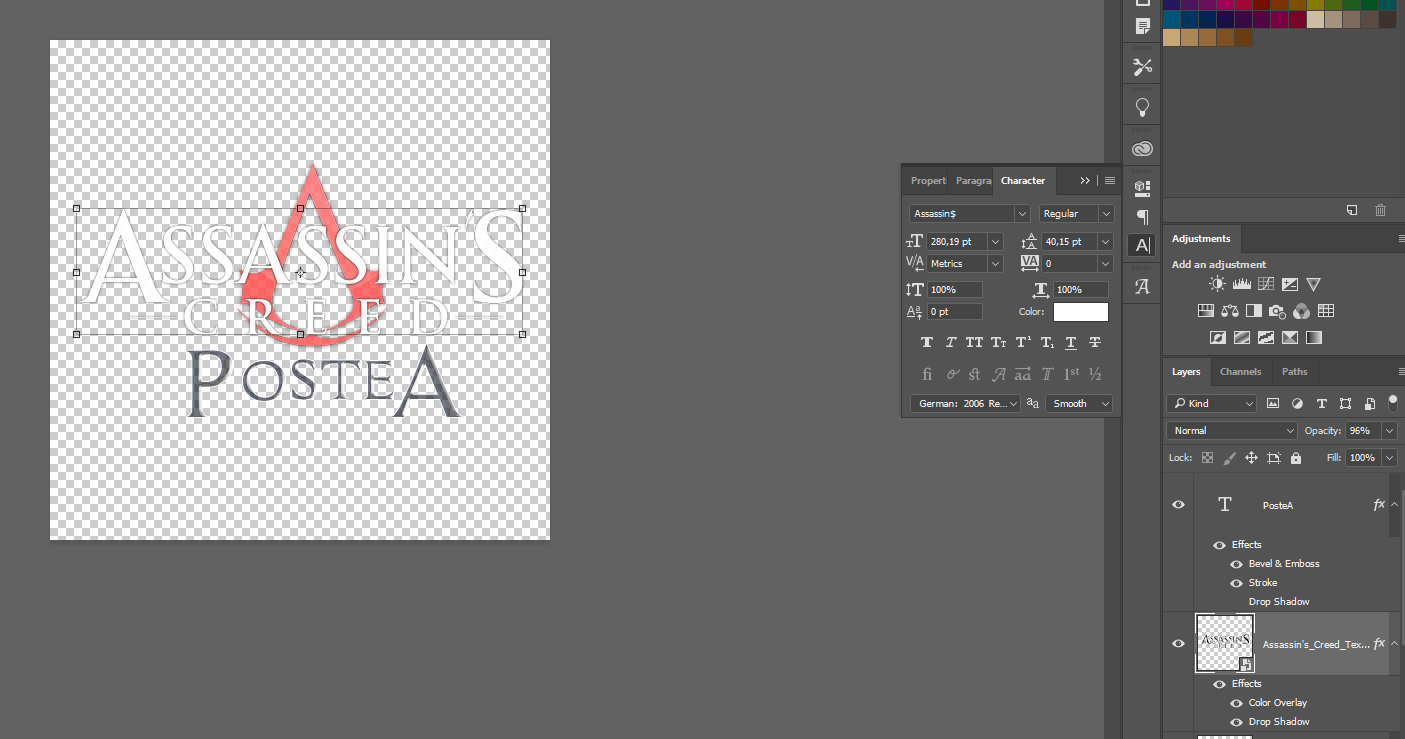Click the baseline shift 0 pt field
Viewport: 1405px width, 739px height.
pyautogui.click(x=955, y=312)
